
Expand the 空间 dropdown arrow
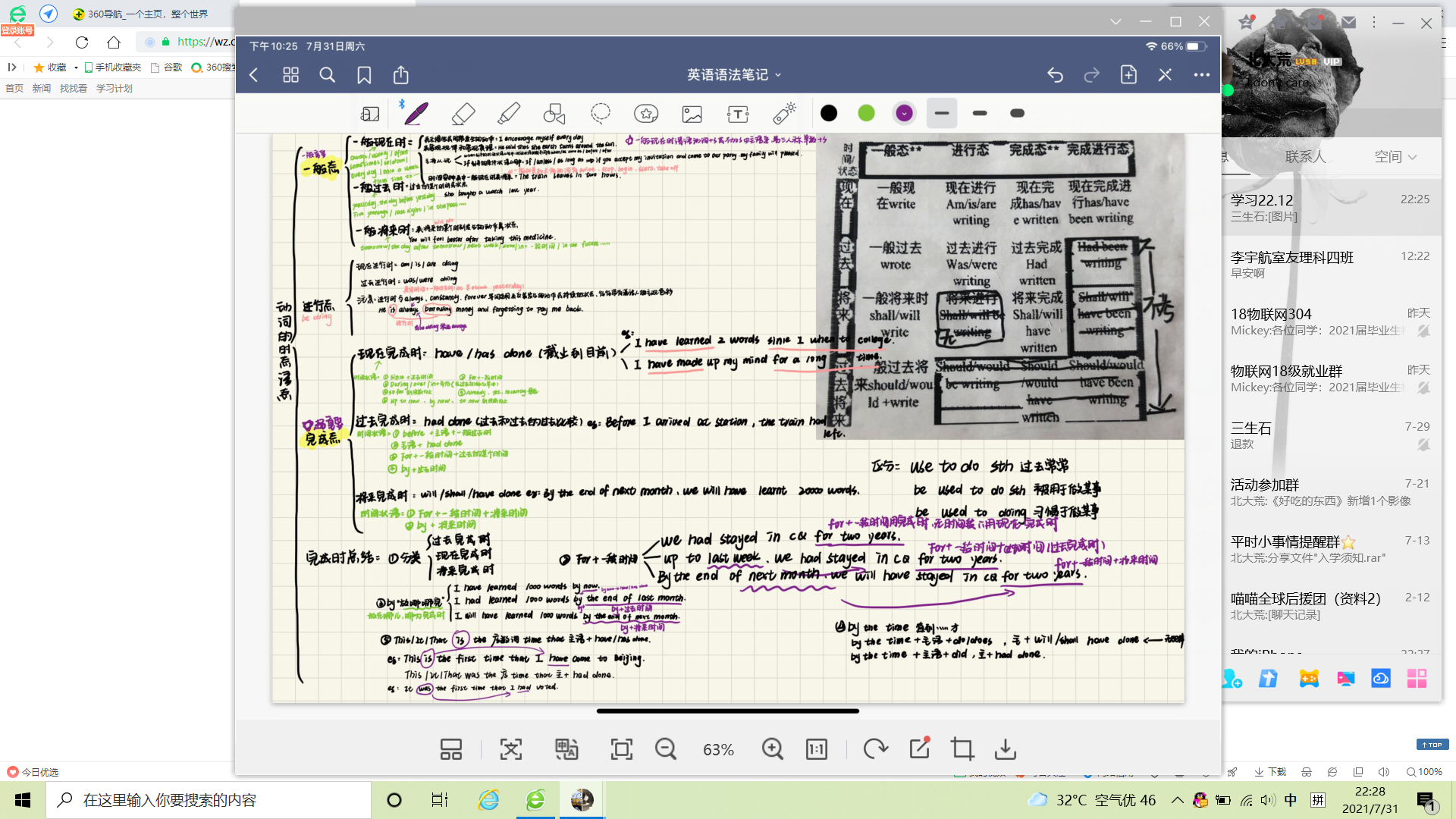point(1412,157)
